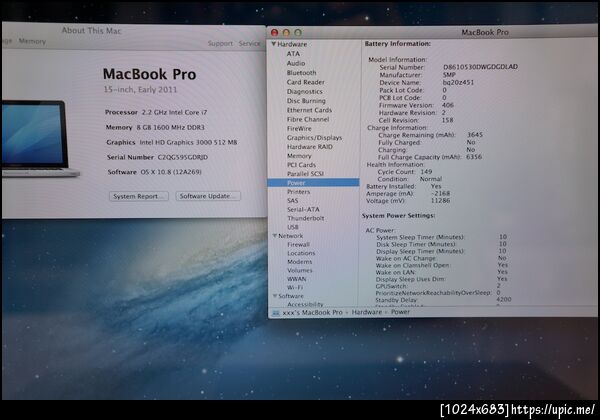The height and width of the screenshot is (420, 600).
Task: Select Audio in the sidebar
Action: [x=296, y=63]
